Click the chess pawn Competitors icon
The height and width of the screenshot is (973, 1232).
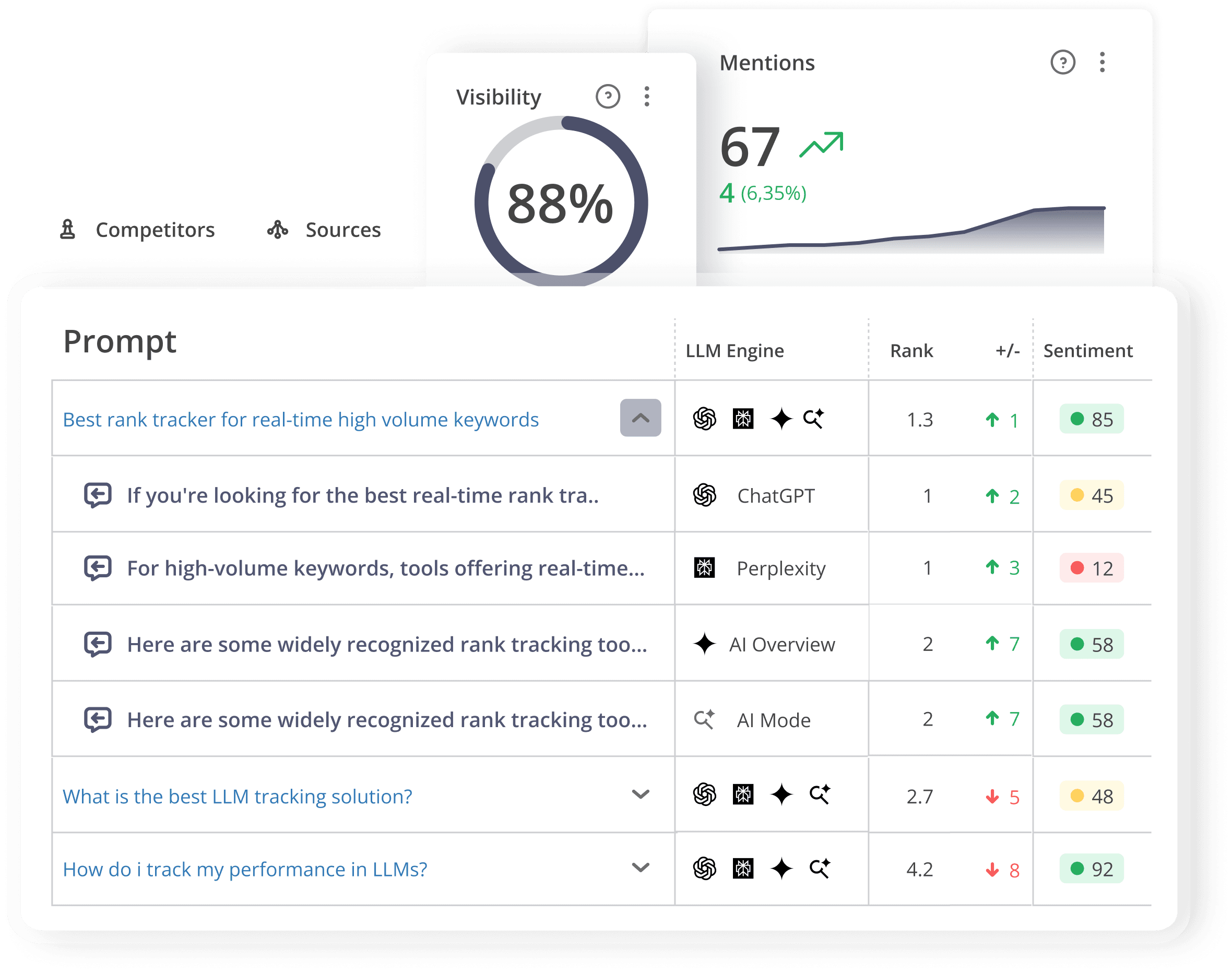click(x=68, y=229)
